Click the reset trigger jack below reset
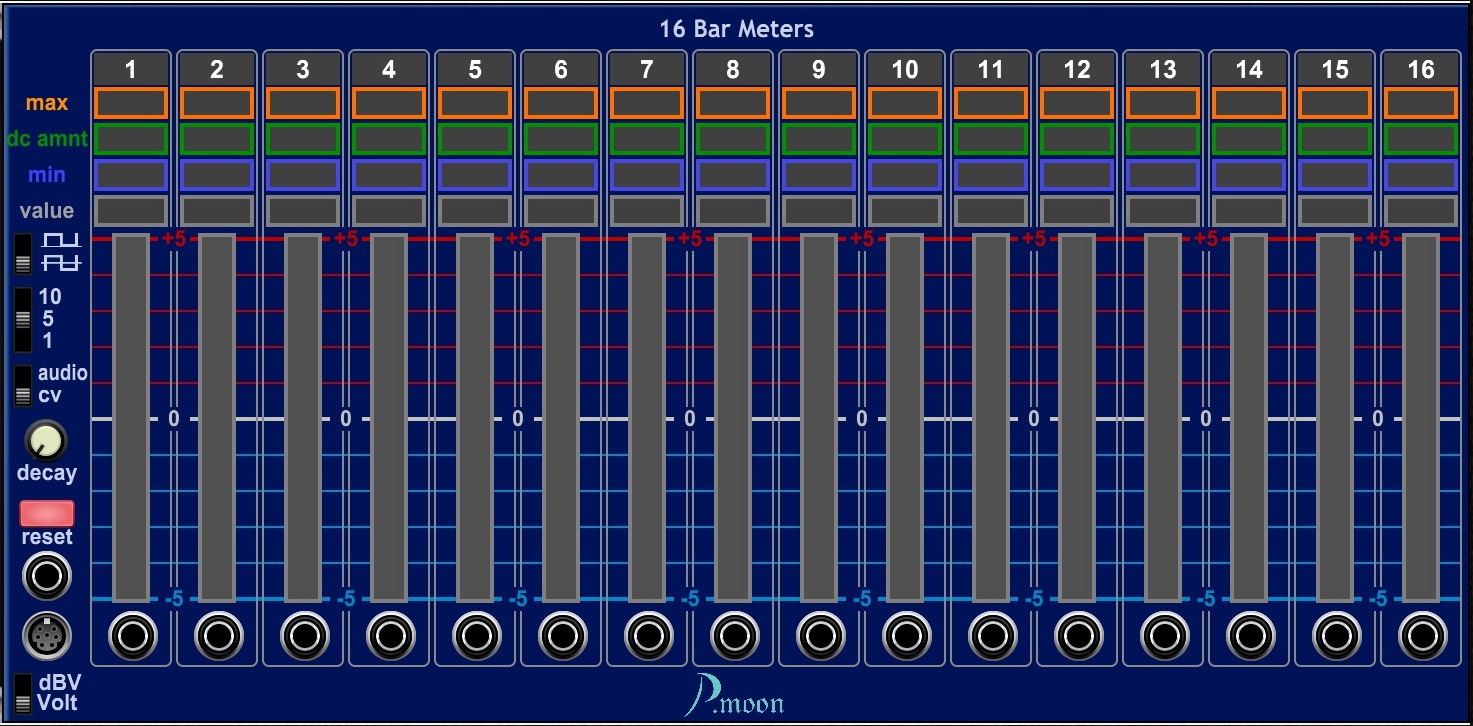 click(x=47, y=577)
